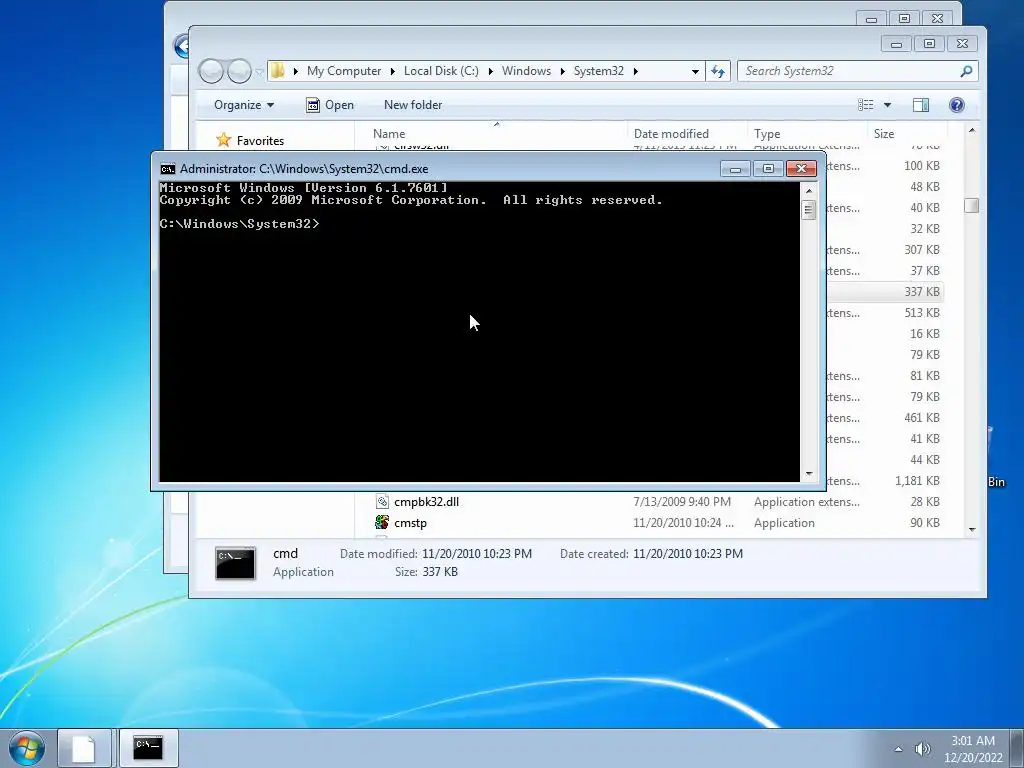This screenshot has height=768, width=1024.
Task: Click the cmd window scrollbar thumb
Action: click(x=809, y=210)
